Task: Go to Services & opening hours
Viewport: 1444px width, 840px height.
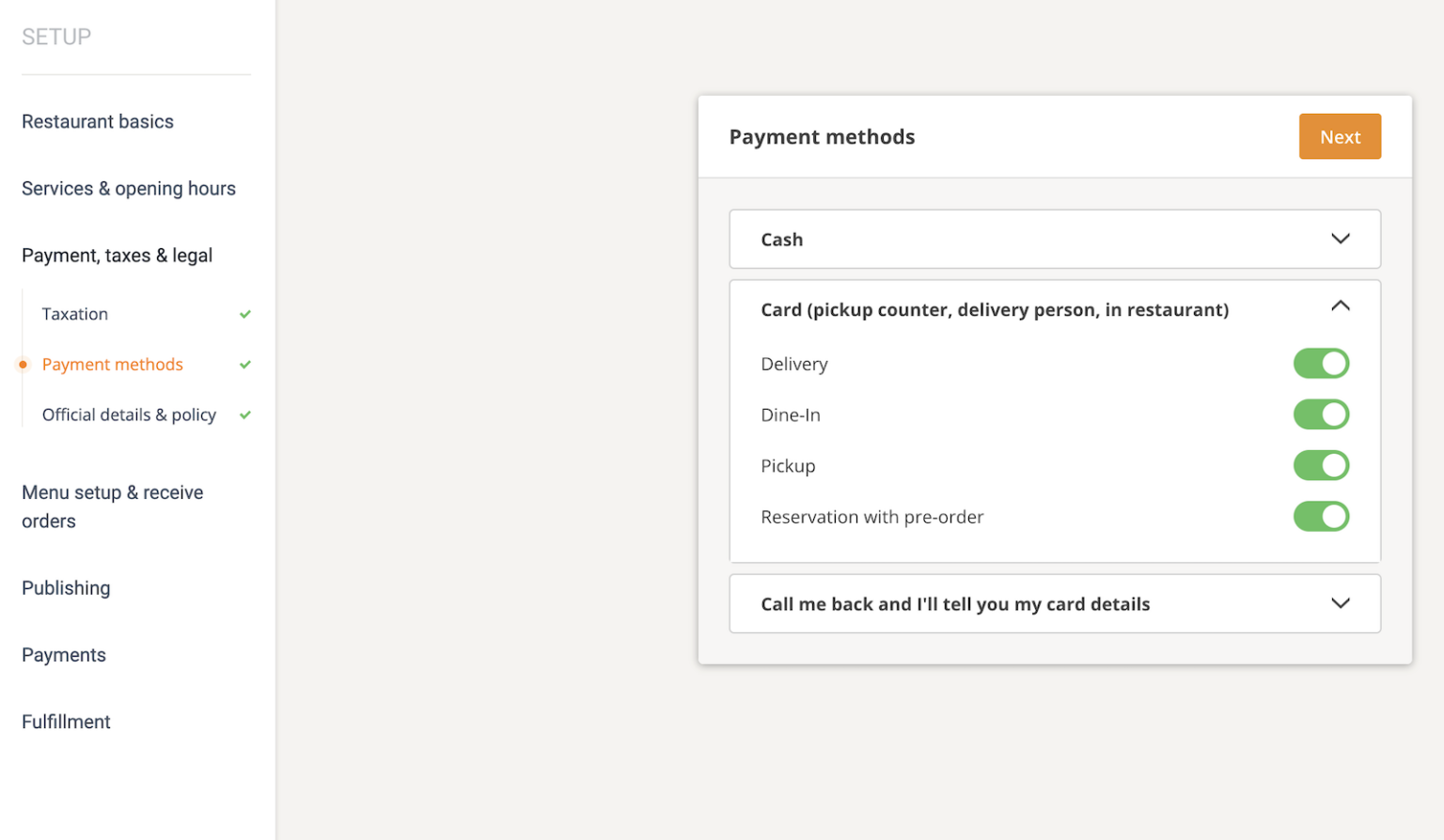Action: [x=129, y=189]
